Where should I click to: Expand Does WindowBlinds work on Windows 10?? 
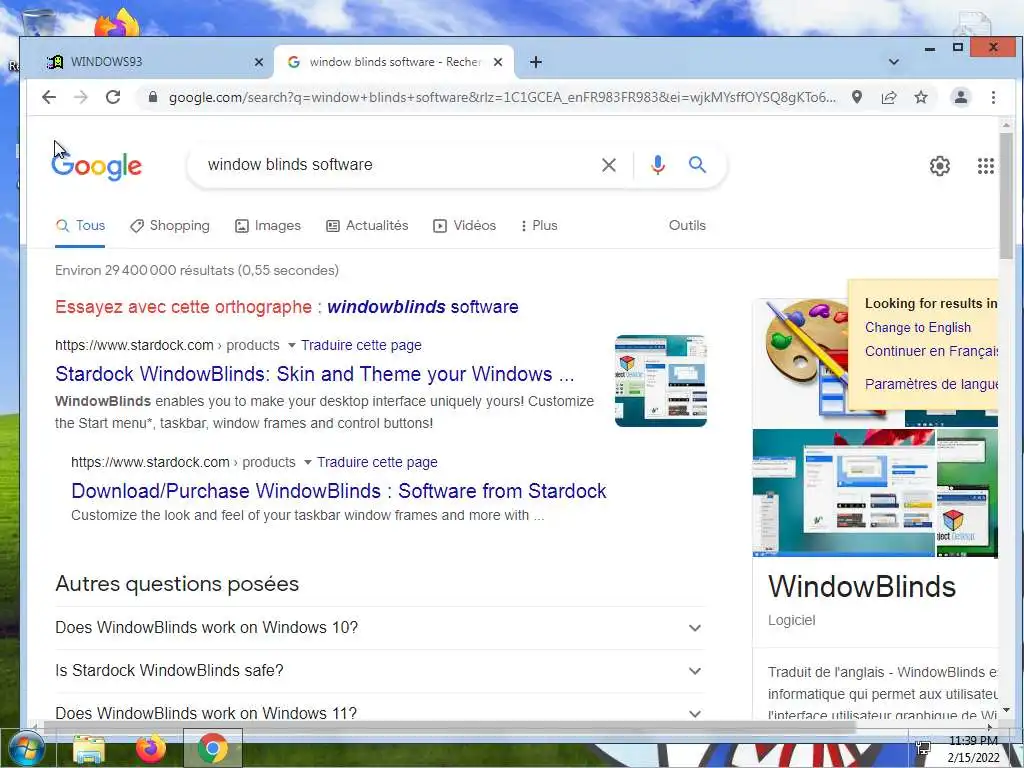(379, 628)
